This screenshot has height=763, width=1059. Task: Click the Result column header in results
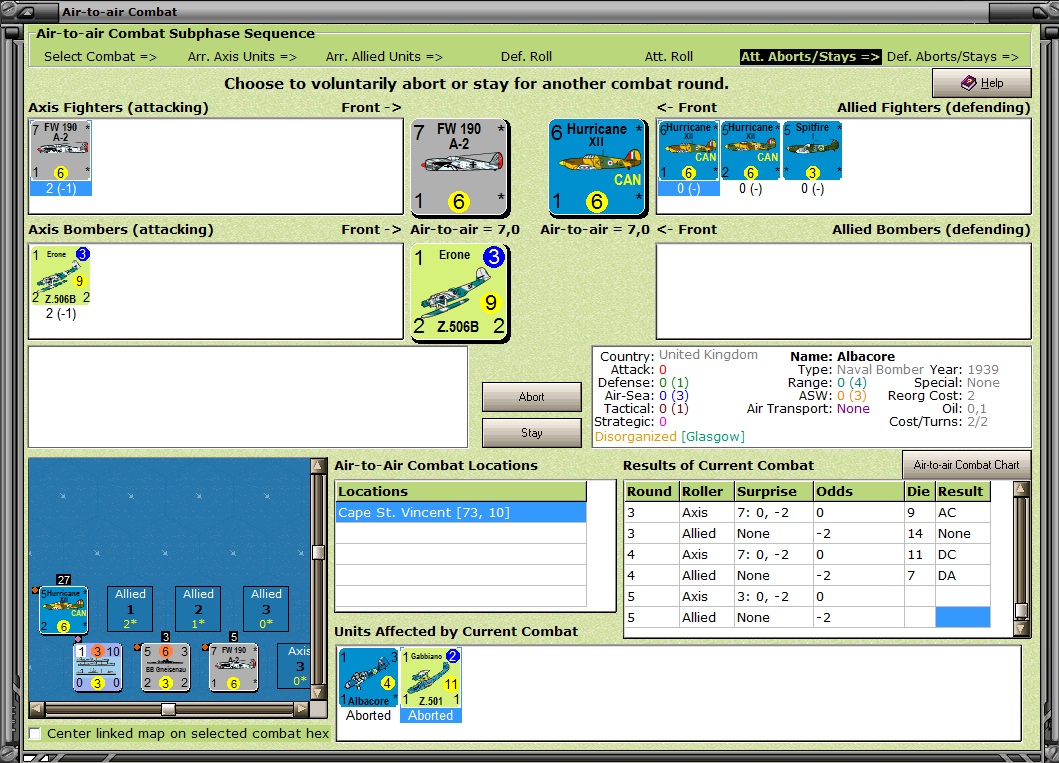962,491
